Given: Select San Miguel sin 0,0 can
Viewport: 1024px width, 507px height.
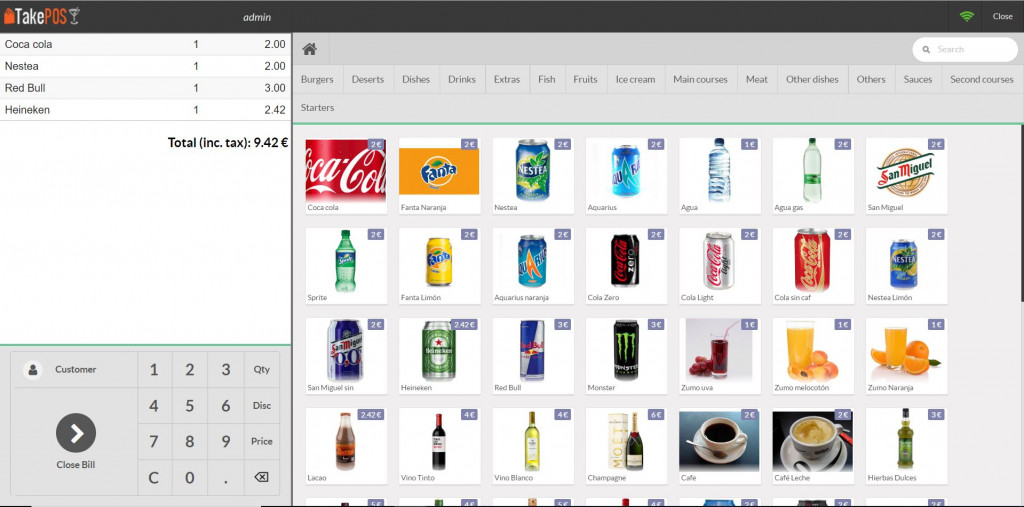Looking at the screenshot, I should 346,355.
